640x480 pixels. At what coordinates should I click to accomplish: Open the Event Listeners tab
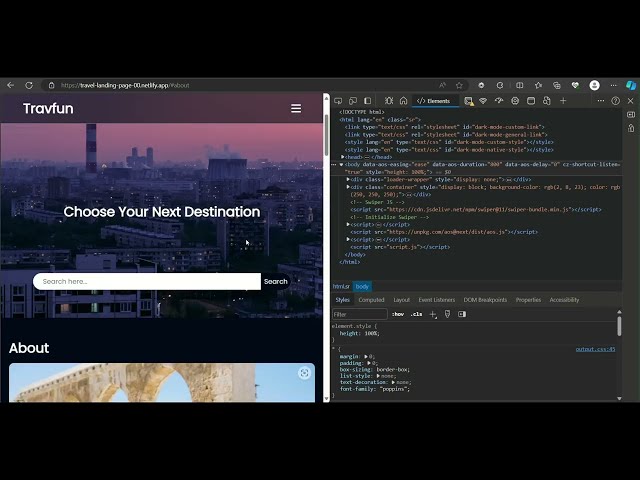pyautogui.click(x=436, y=300)
